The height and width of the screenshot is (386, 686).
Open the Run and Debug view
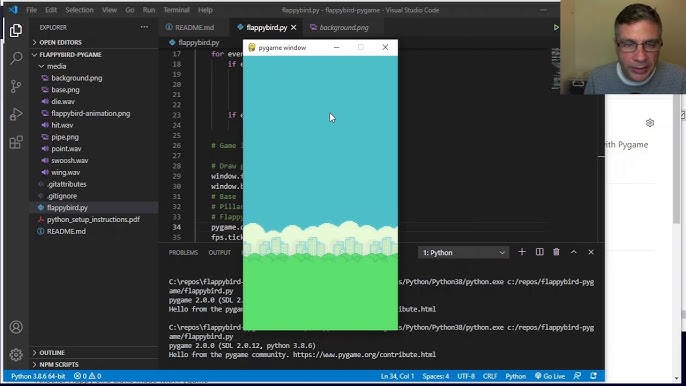tap(16, 114)
